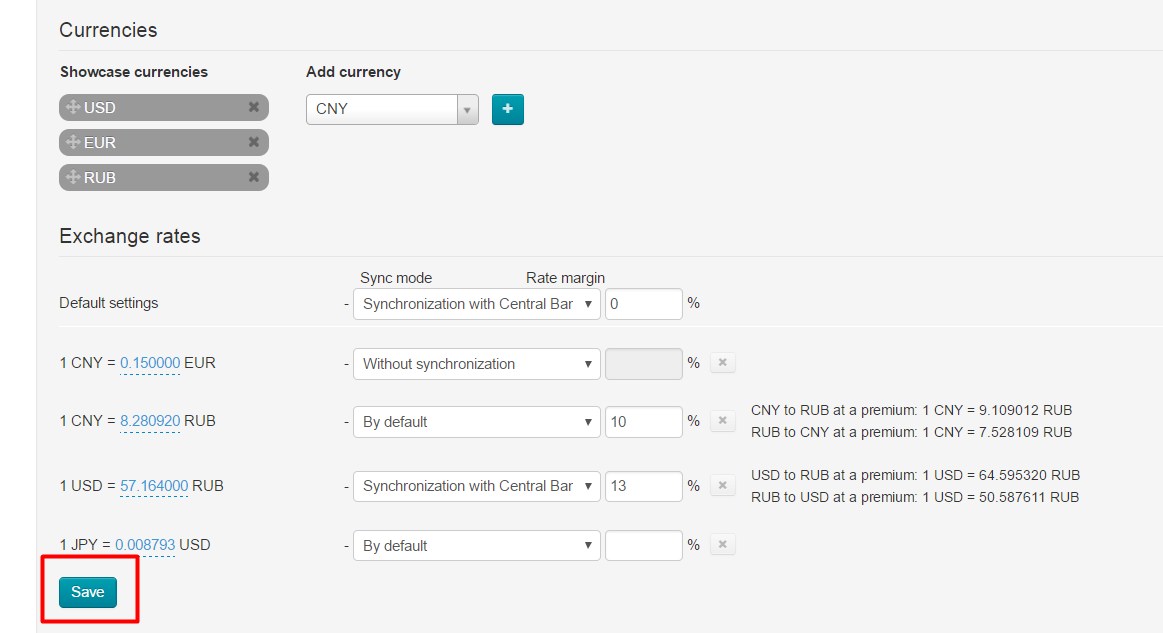This screenshot has height=633, width=1163.
Task: Edit the 0.150000 CNY to EUR rate
Action: (150, 363)
